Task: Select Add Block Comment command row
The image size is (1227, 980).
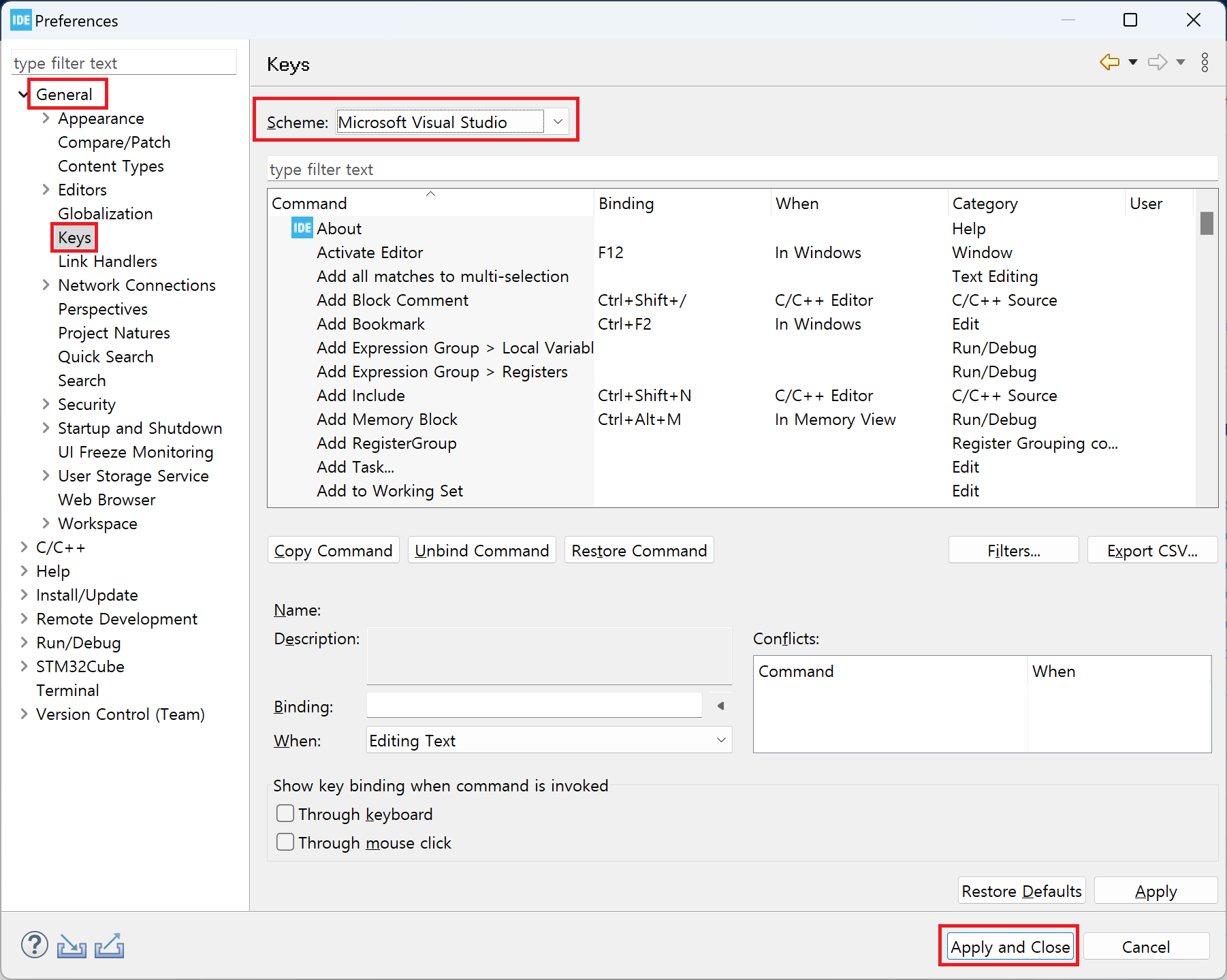Action: 731,300
